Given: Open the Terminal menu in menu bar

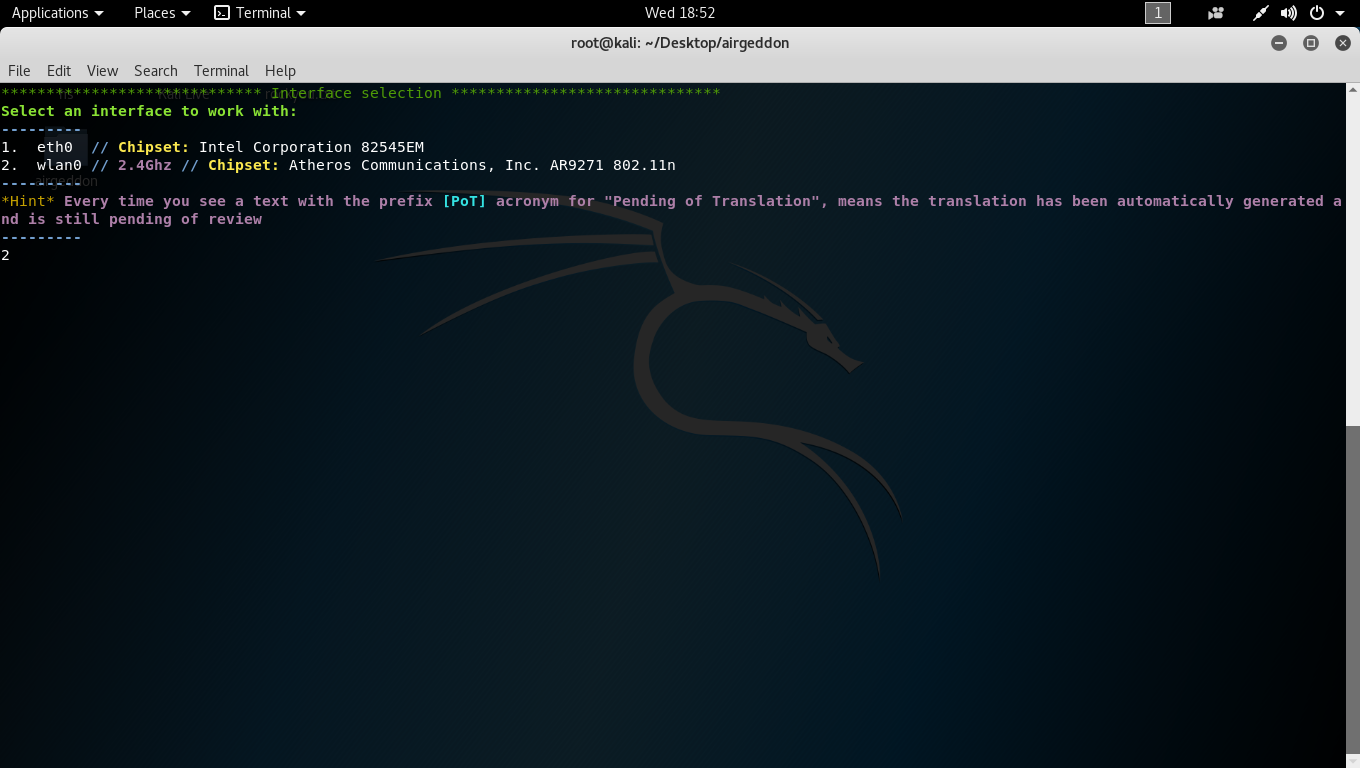Looking at the screenshot, I should (221, 70).
